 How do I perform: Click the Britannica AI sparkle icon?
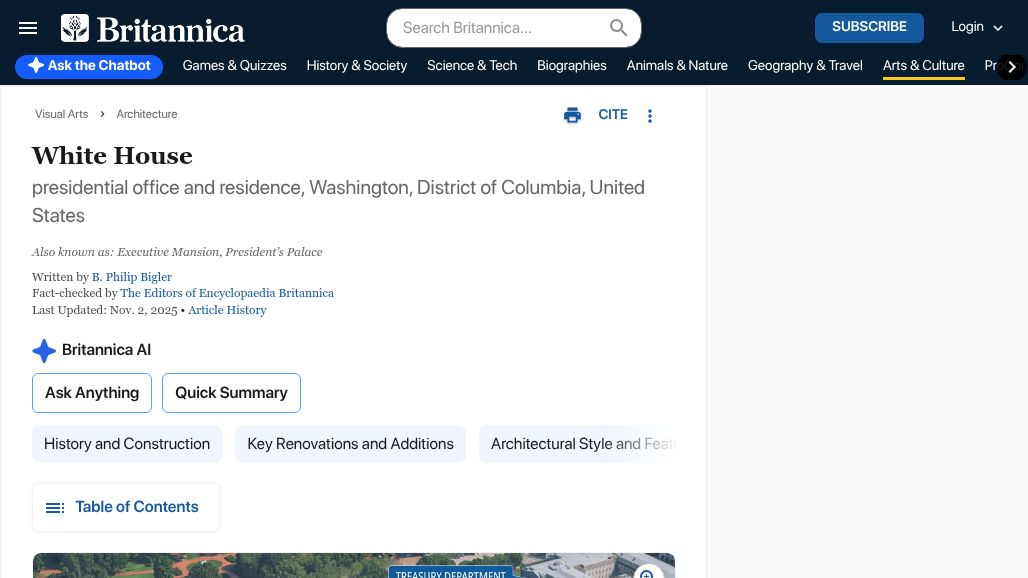click(44, 350)
